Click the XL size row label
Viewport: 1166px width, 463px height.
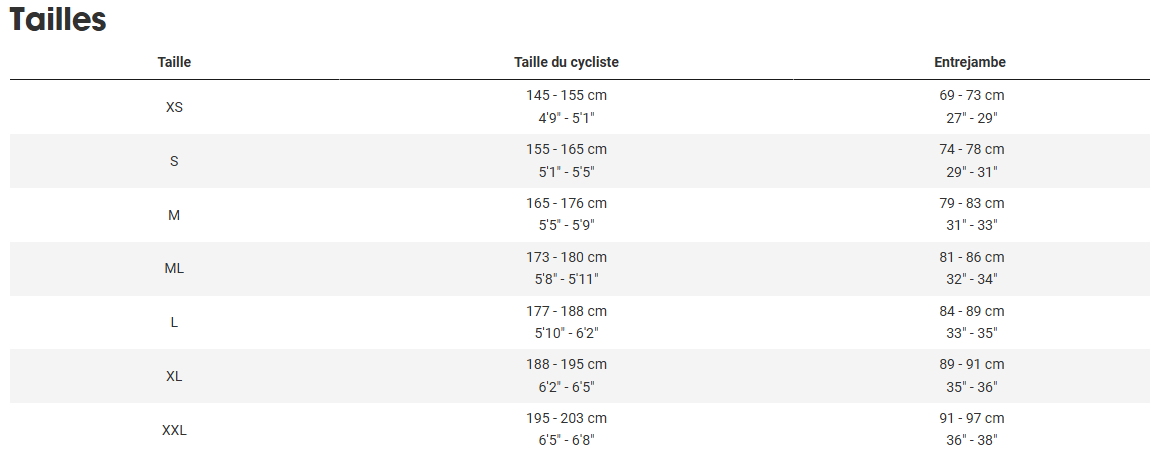tap(174, 377)
